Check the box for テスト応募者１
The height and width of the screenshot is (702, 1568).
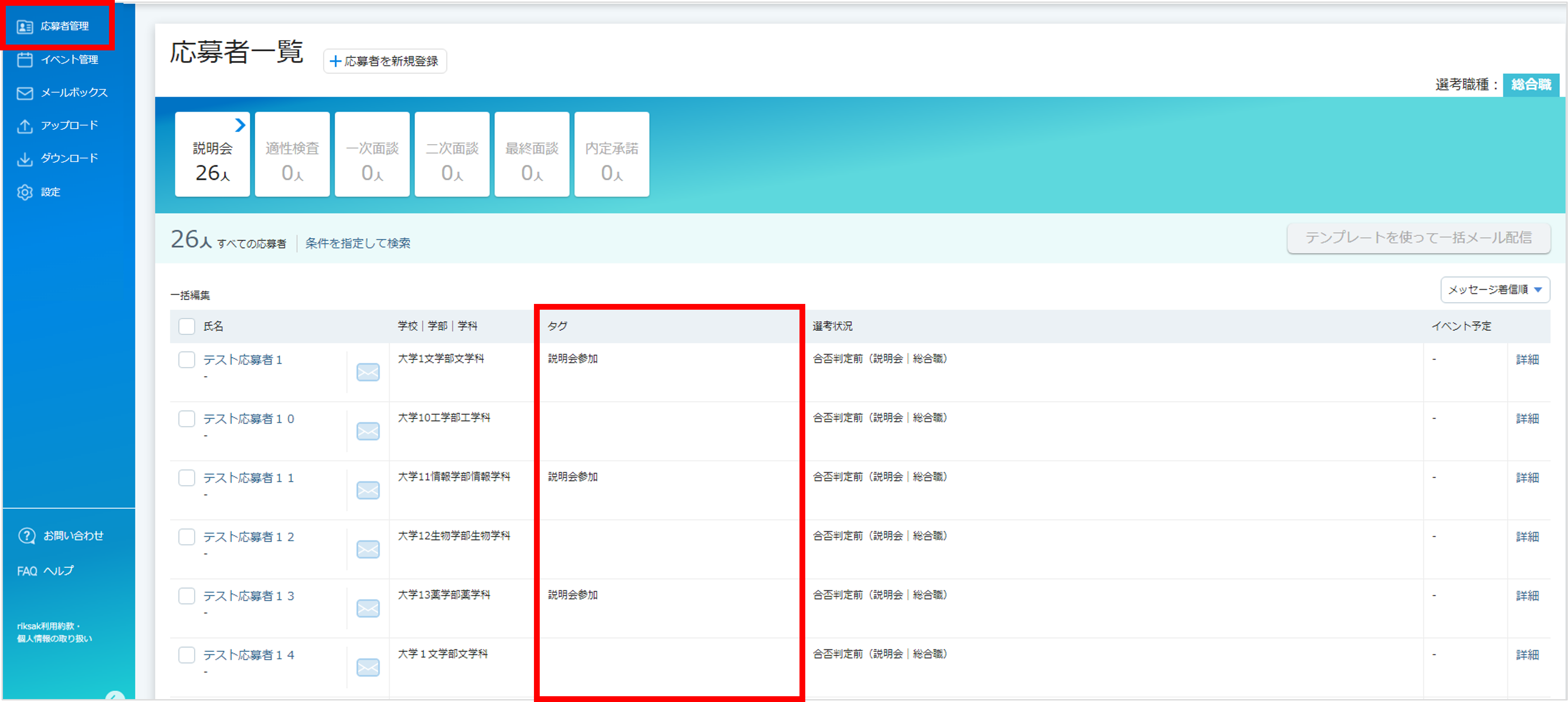187,360
